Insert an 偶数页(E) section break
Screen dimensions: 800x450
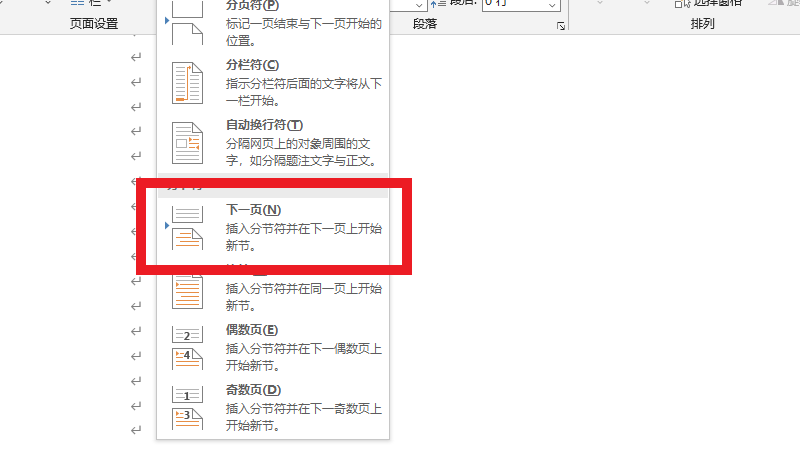[x=252, y=330]
